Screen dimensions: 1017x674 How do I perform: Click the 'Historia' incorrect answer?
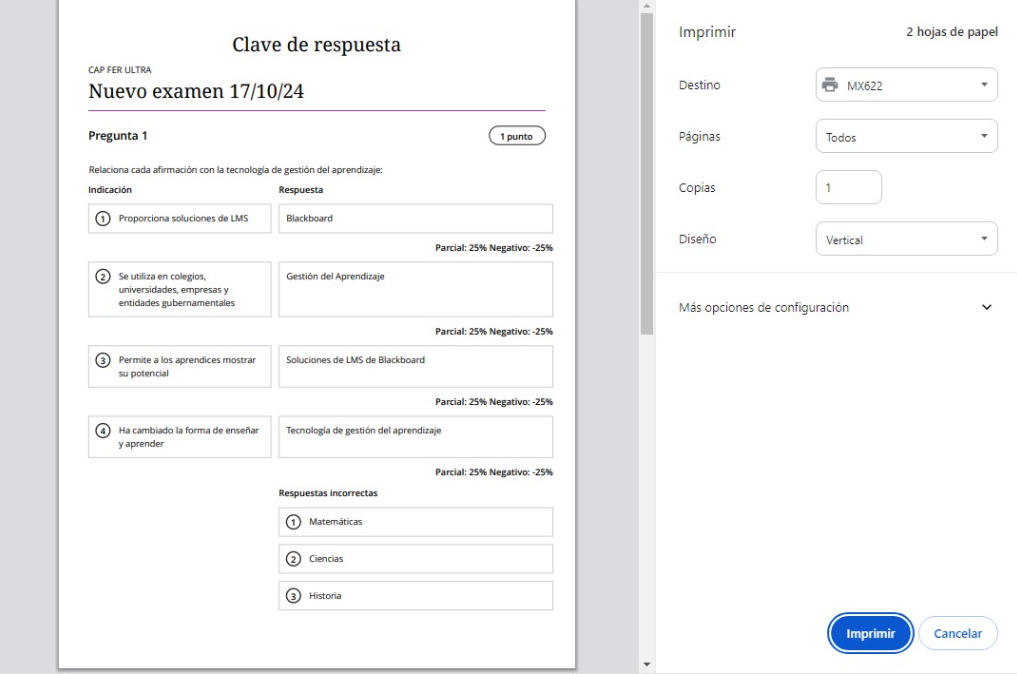[x=416, y=596]
